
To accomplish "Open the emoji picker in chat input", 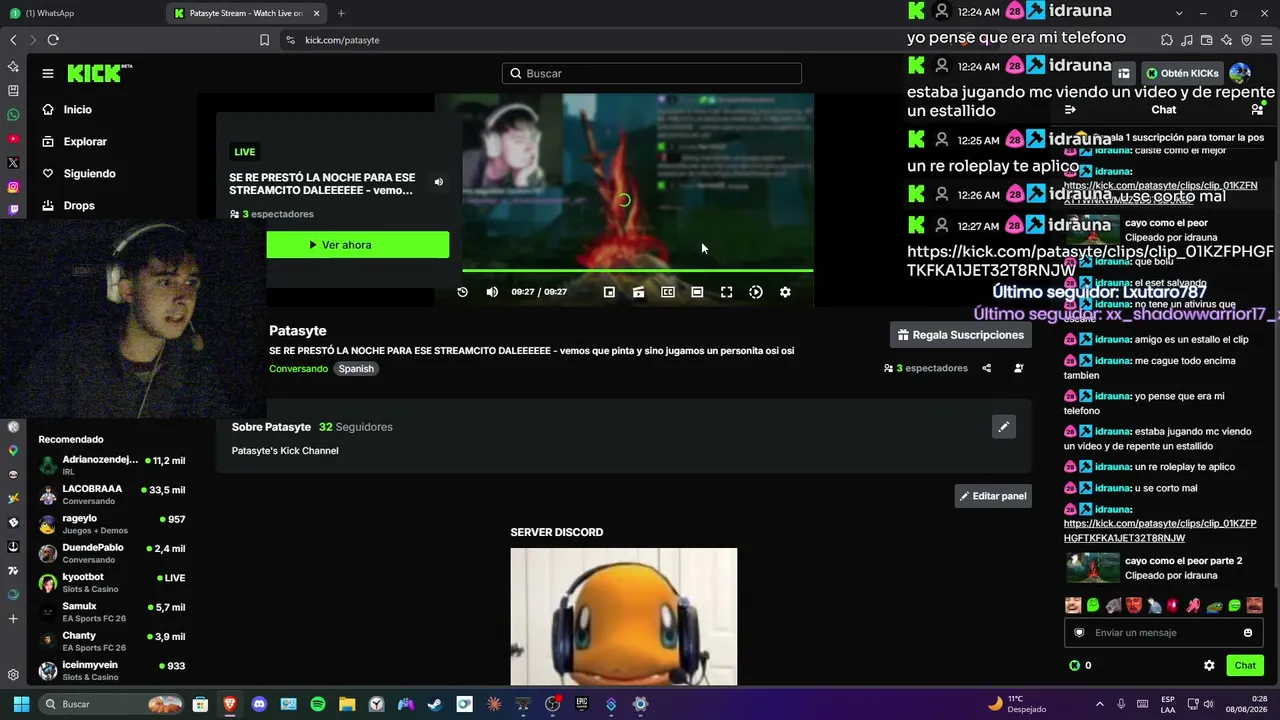I will (1248, 633).
